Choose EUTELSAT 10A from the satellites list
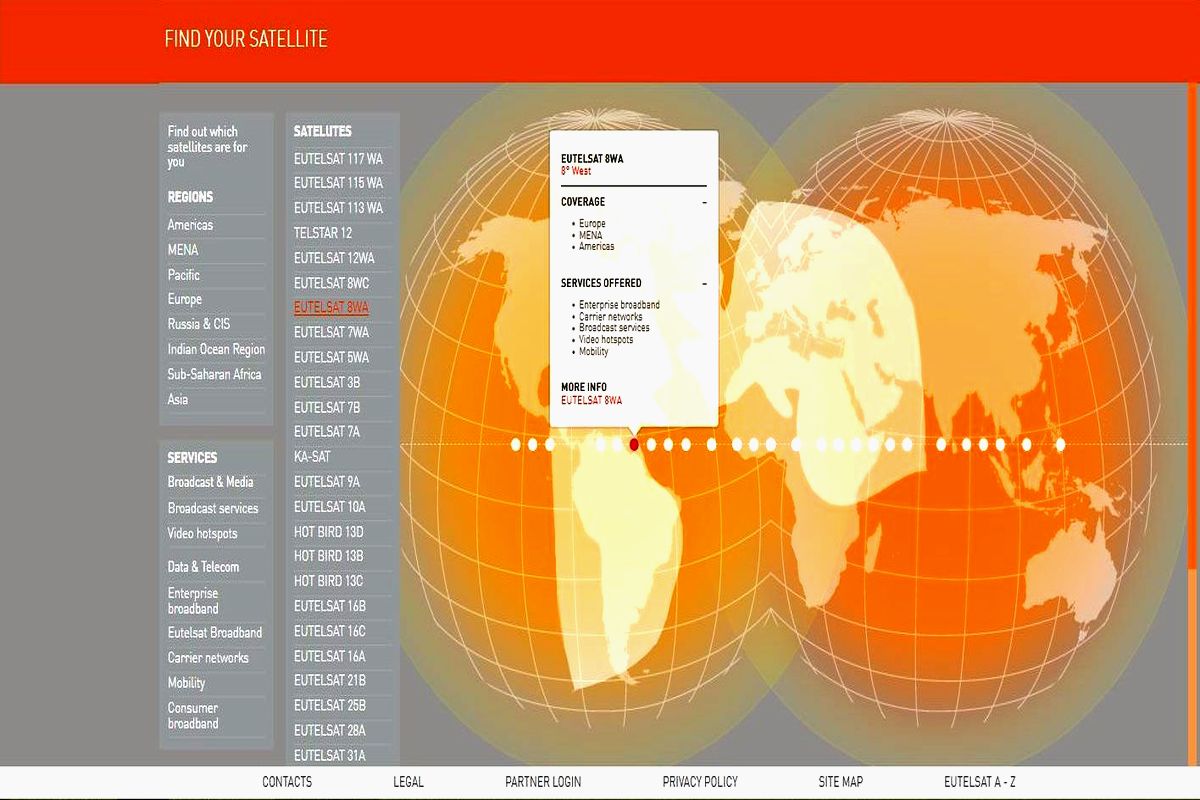Image resolution: width=1200 pixels, height=800 pixels. pos(330,507)
